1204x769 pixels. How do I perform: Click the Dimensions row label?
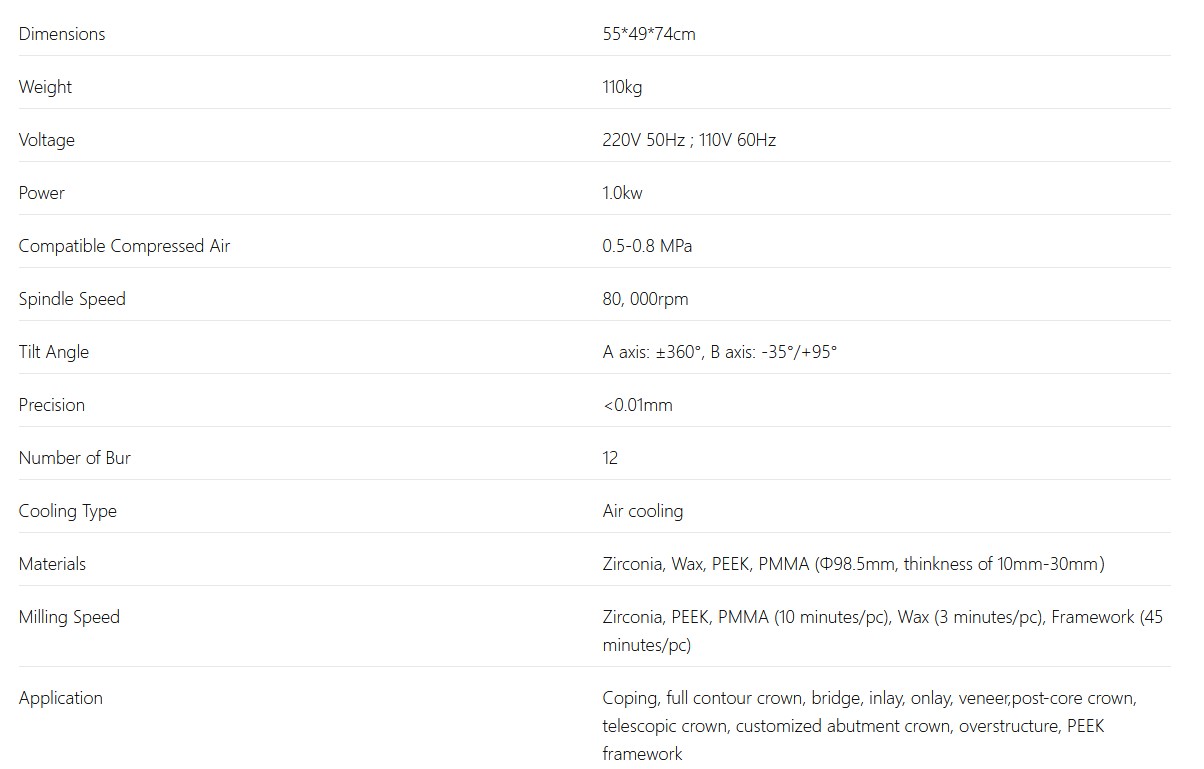(x=62, y=34)
